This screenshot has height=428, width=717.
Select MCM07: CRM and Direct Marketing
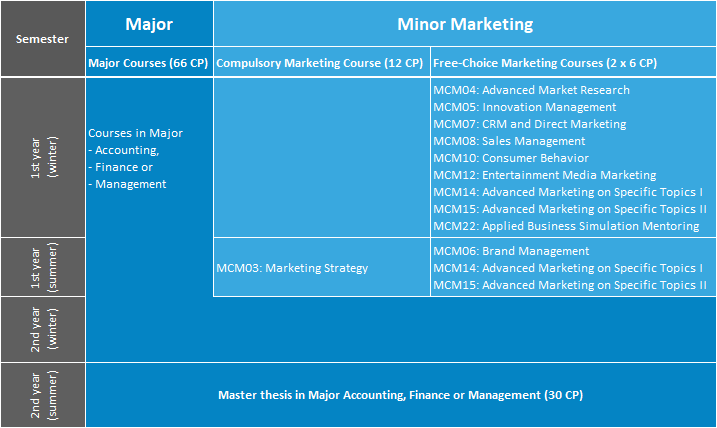[x=530, y=124]
